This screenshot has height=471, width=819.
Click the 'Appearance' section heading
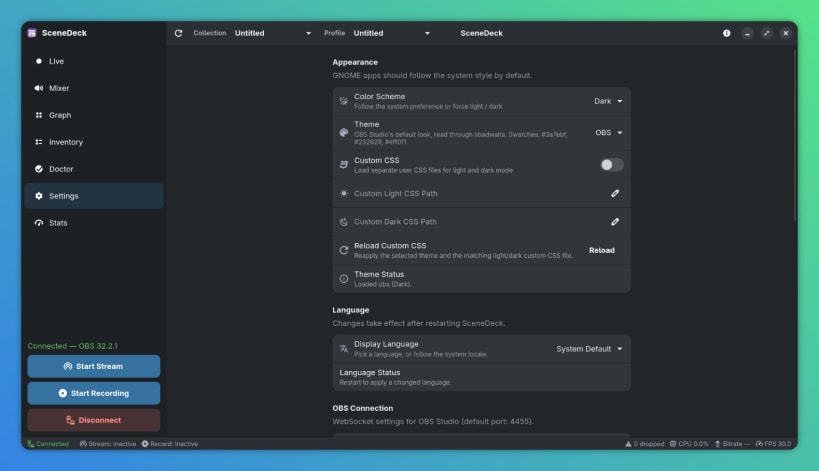355,62
